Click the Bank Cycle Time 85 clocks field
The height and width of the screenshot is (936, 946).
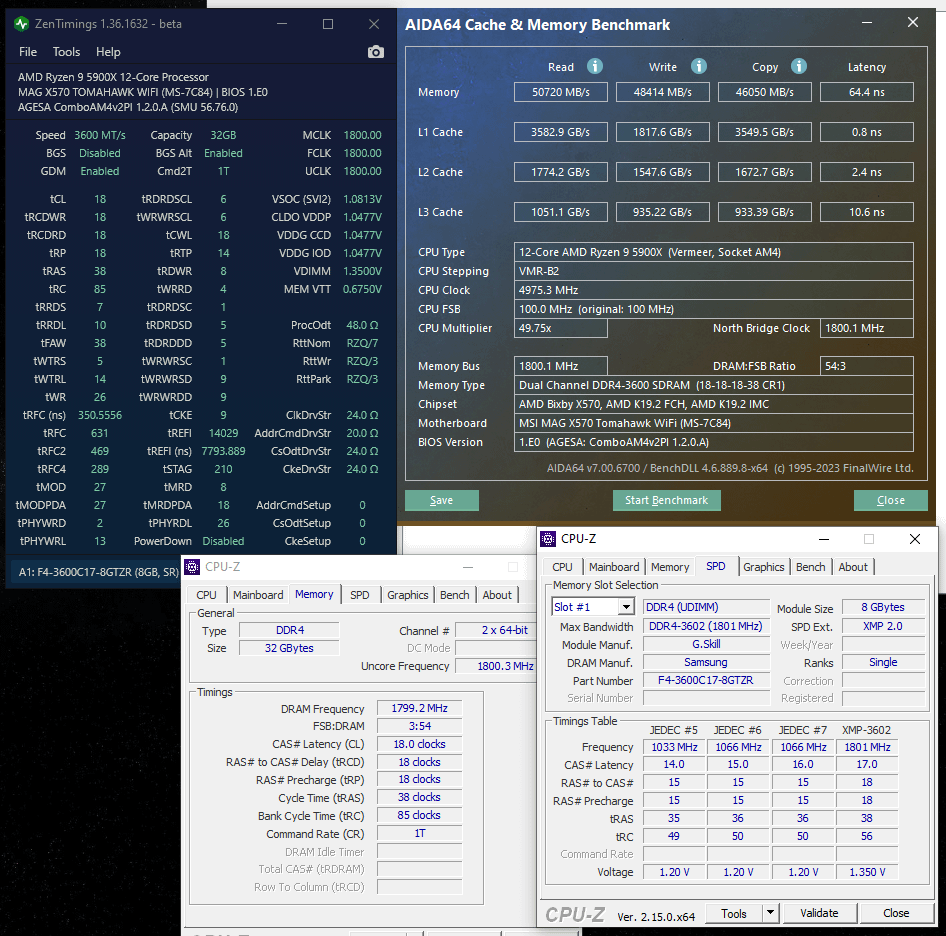tap(419, 815)
